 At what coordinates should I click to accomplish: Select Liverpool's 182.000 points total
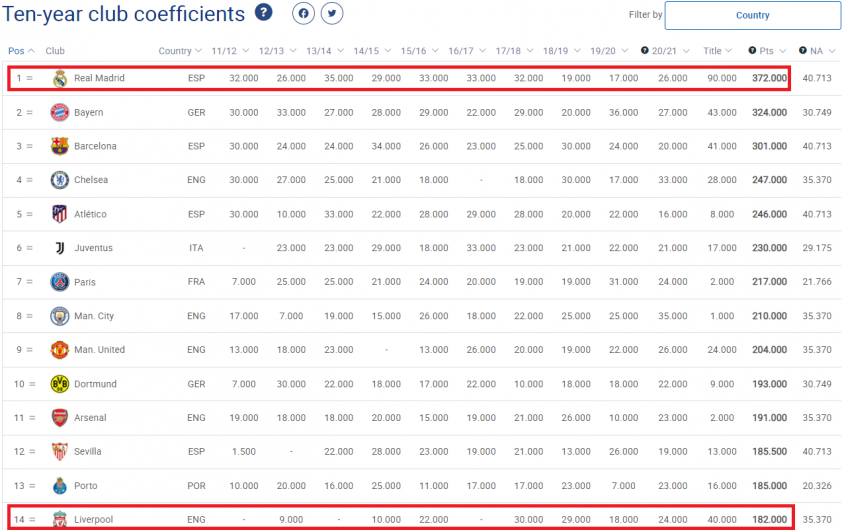[x=769, y=519]
